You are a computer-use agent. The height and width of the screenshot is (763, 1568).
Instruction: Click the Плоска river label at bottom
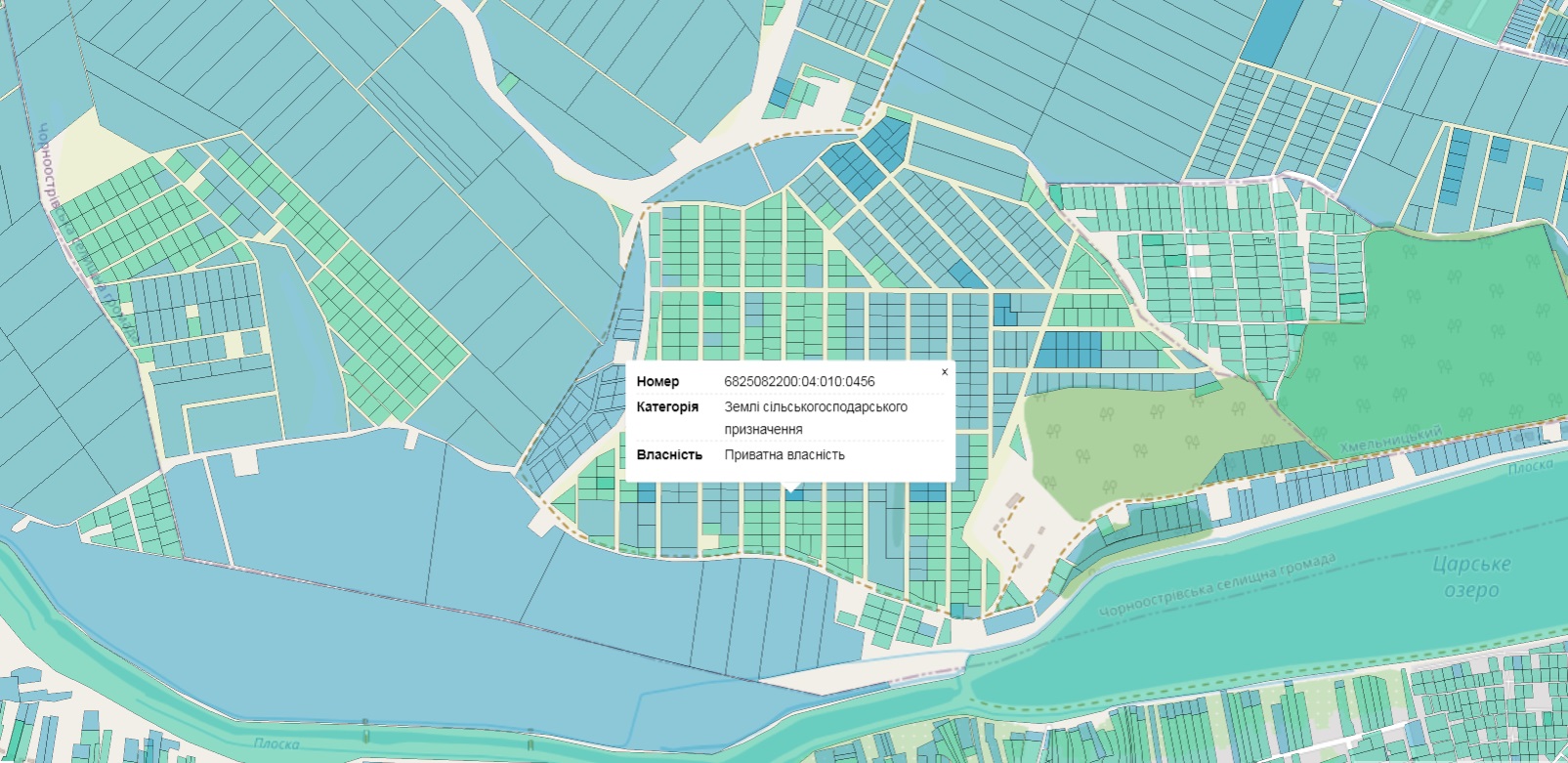point(276,743)
